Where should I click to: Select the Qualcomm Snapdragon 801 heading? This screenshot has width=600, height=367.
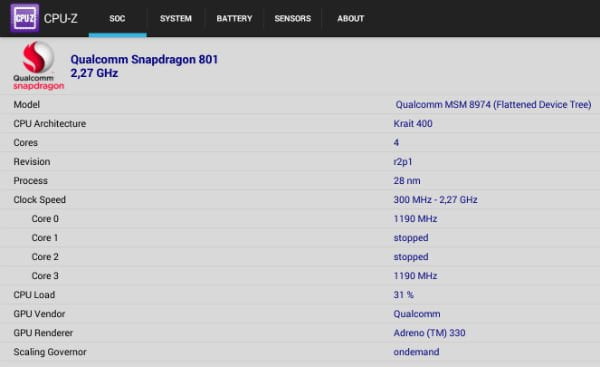tap(144, 59)
